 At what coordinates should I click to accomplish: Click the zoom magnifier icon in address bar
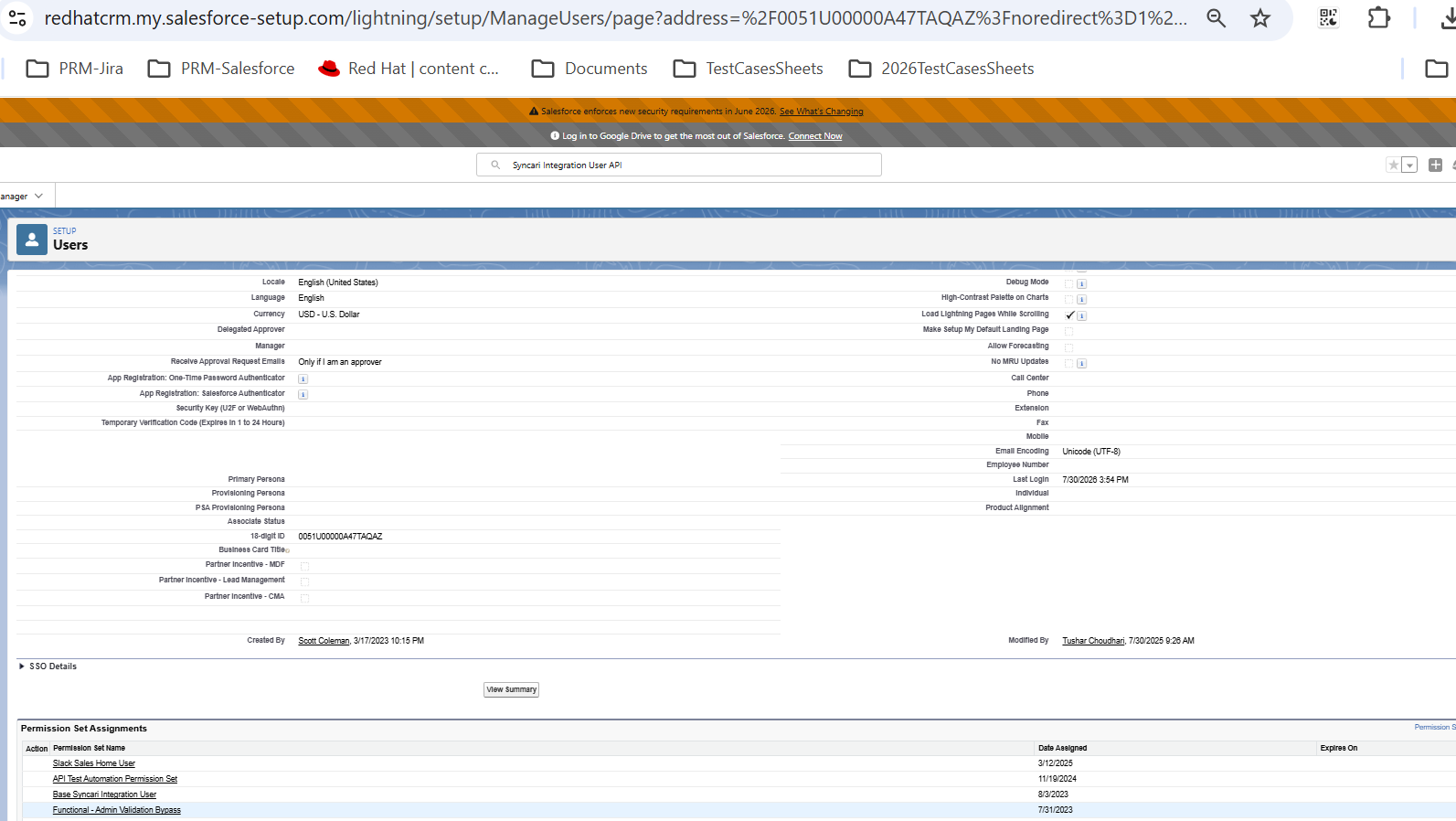click(x=1216, y=18)
